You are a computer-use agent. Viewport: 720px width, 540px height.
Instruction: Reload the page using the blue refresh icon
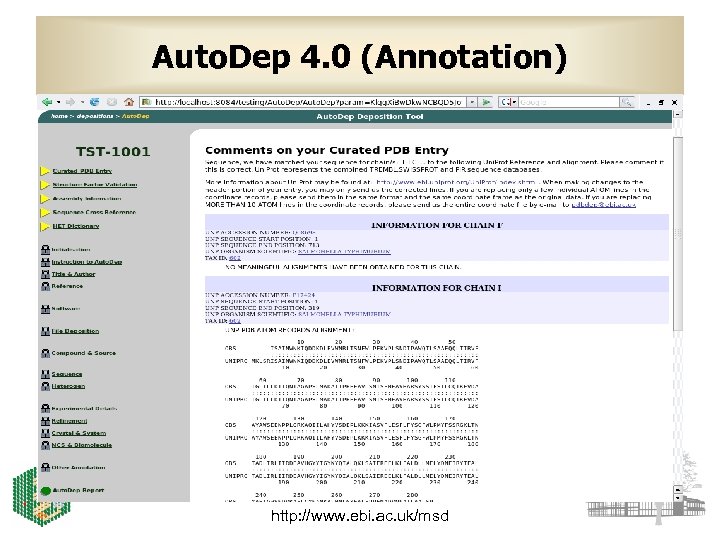click(x=95, y=102)
